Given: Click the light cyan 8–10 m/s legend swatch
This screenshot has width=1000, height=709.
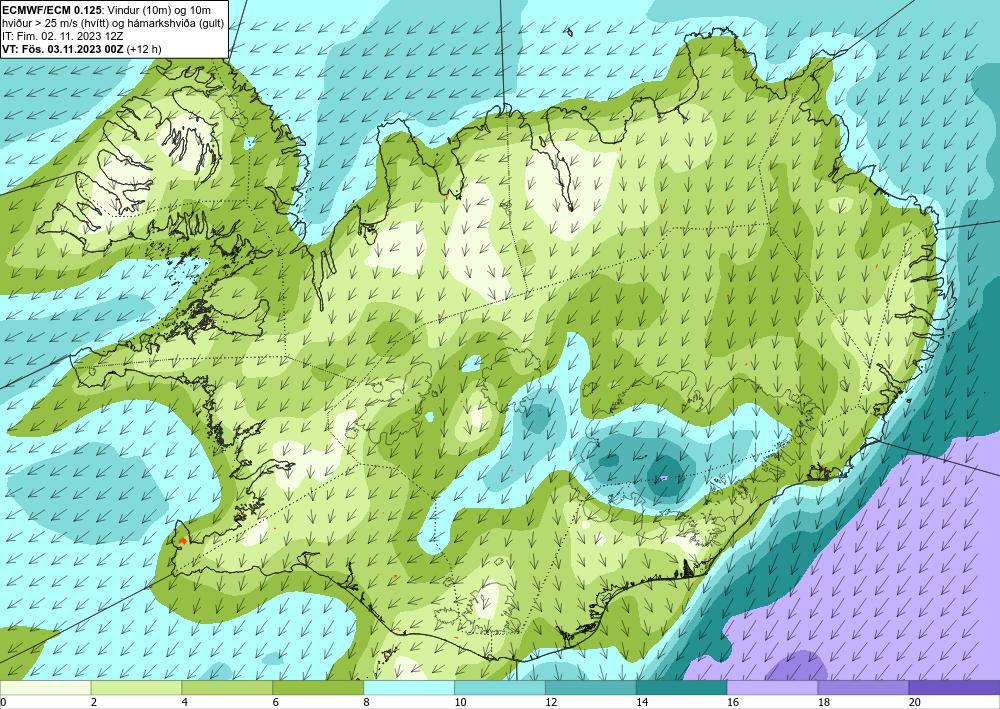Looking at the screenshot, I should (409, 688).
